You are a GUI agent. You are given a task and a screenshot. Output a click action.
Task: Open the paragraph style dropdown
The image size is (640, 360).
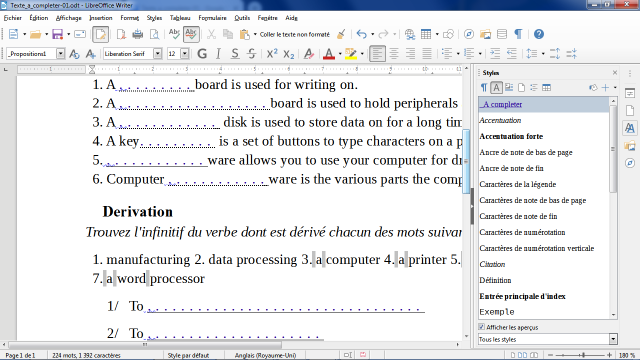tap(60, 54)
